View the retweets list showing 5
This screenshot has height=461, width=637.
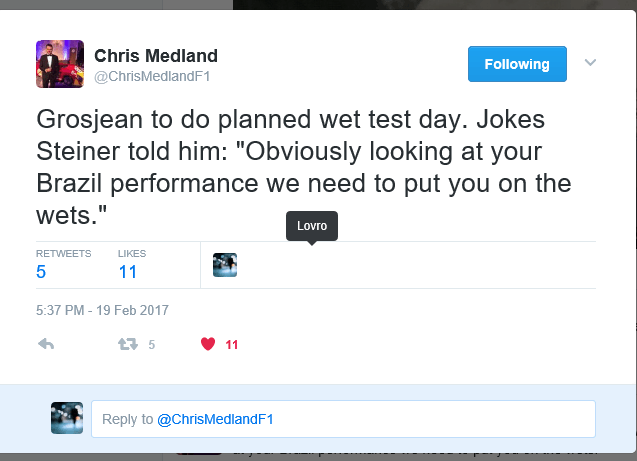[41, 271]
